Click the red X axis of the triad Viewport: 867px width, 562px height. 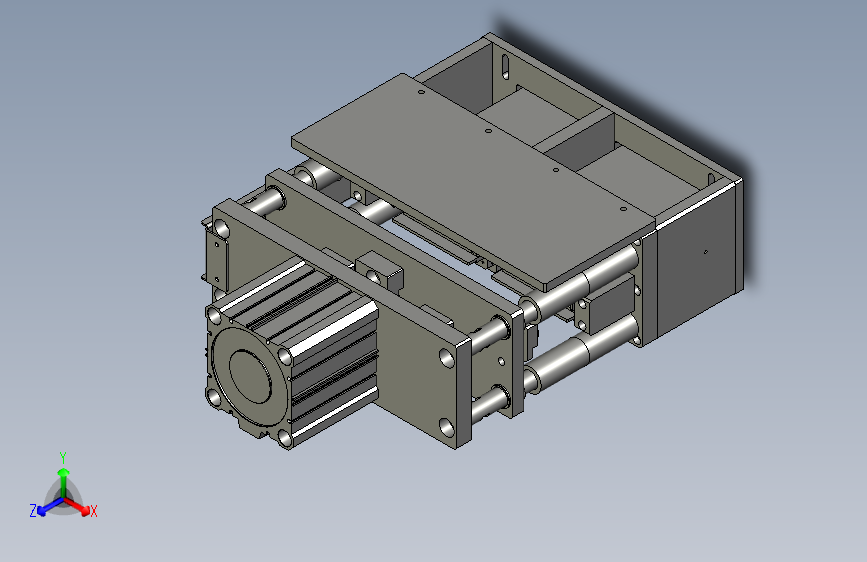click(77, 506)
